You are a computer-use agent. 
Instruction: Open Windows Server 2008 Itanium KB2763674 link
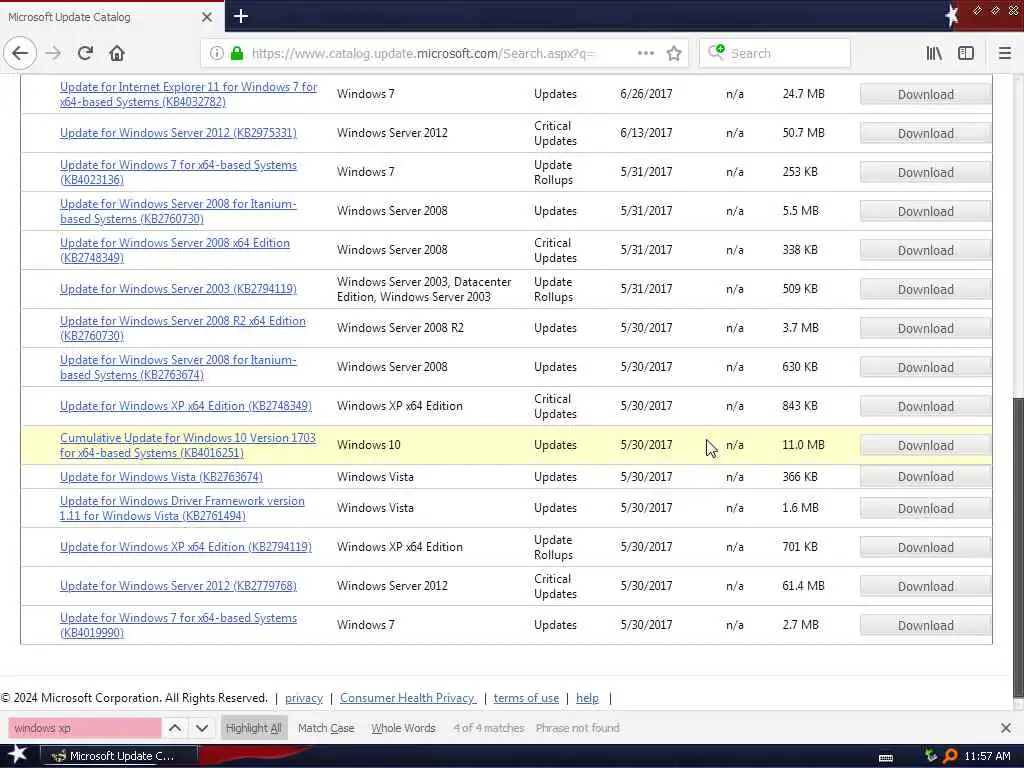click(178, 367)
